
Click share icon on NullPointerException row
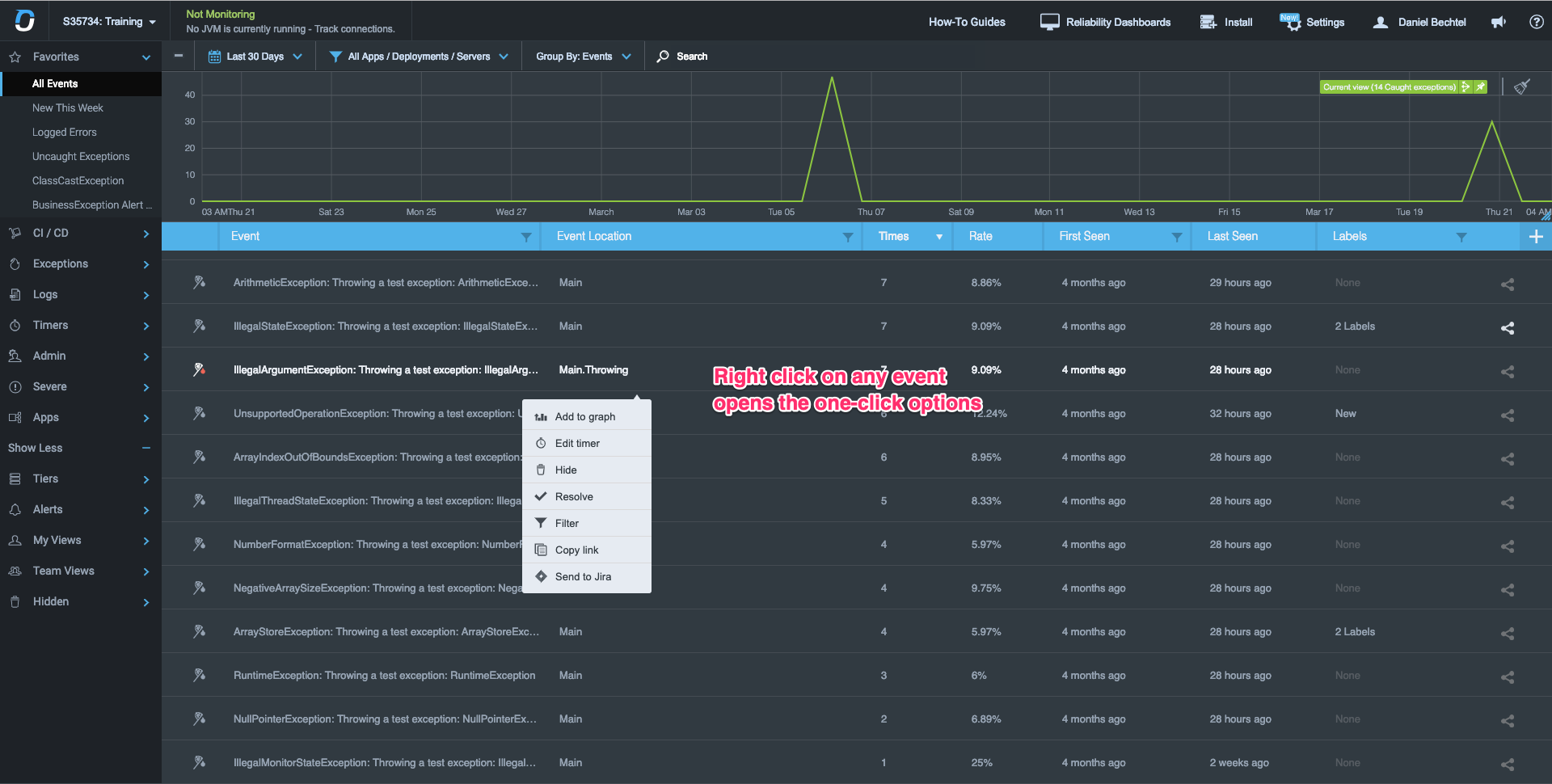[x=1508, y=720]
